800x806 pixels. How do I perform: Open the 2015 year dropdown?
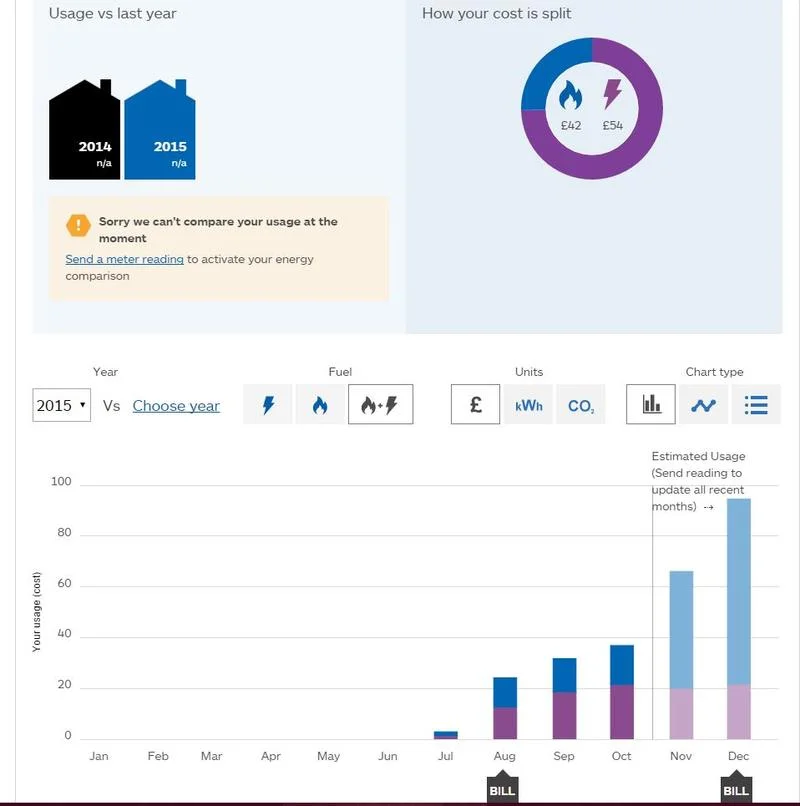coord(62,406)
